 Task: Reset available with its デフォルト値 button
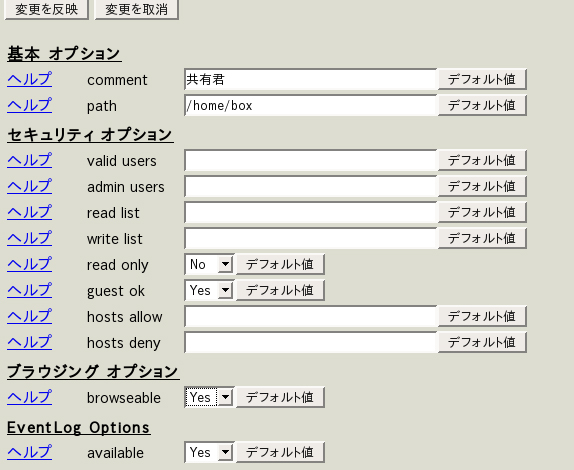coord(280,452)
